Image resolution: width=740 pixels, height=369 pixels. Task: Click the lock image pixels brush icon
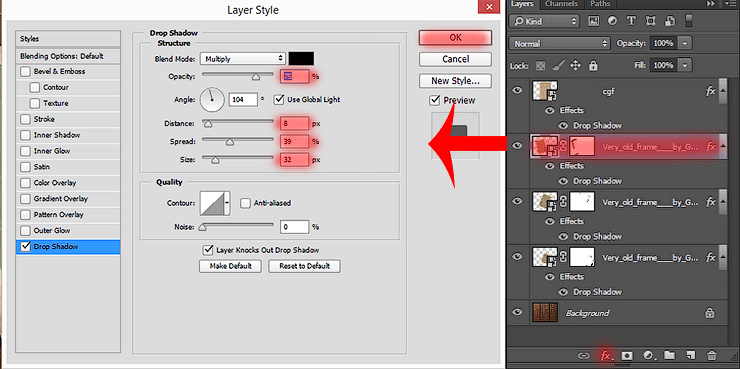click(558, 65)
